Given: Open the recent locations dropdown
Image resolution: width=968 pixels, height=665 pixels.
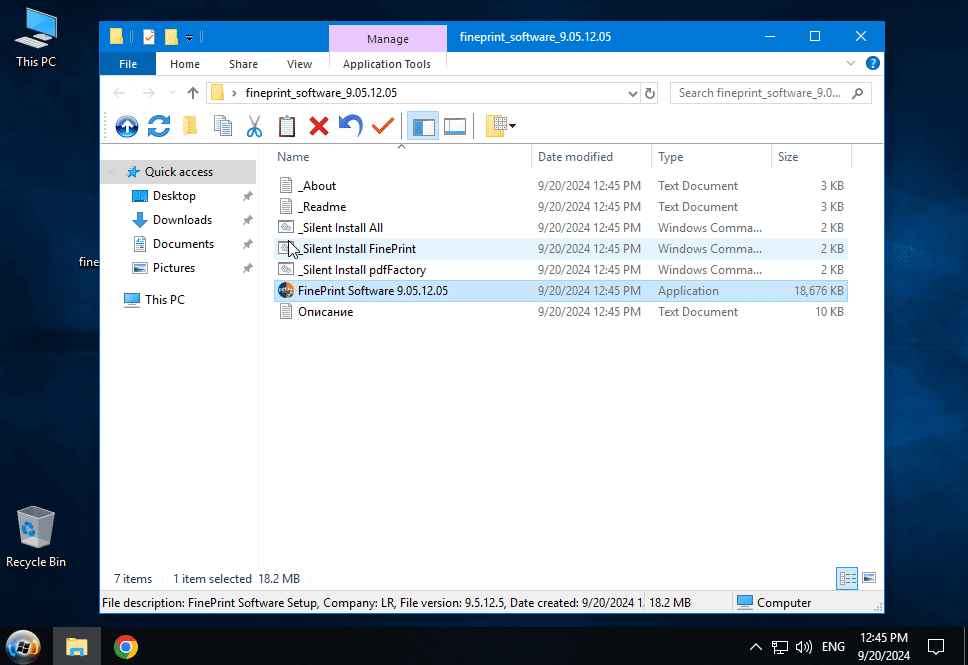Looking at the screenshot, I should [x=172, y=93].
